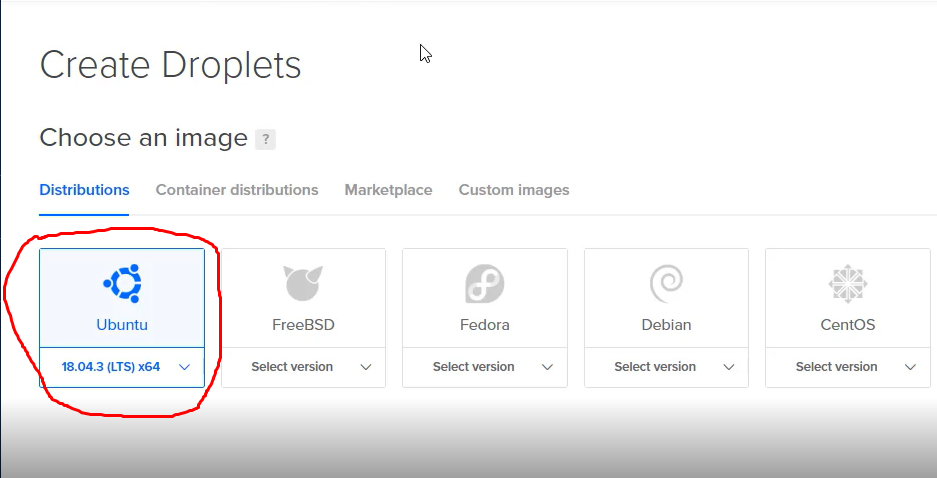Viewport: 937px width, 478px height.
Task: Click the Debian distribution name label
Action: coord(666,325)
